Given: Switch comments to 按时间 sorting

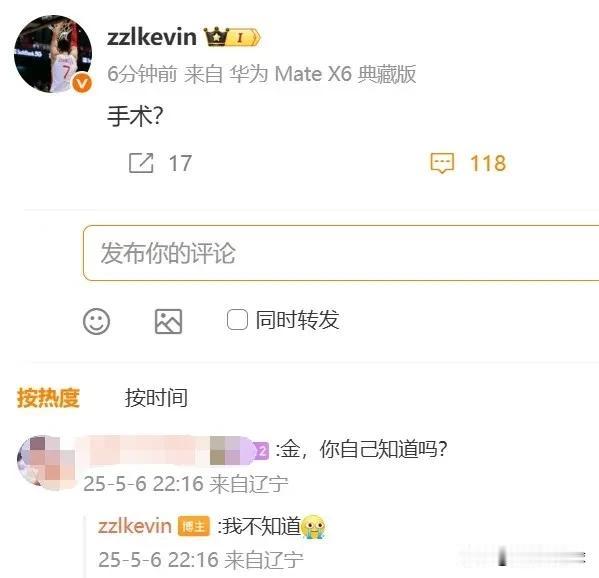Looking at the screenshot, I should pyautogui.click(x=156, y=398).
